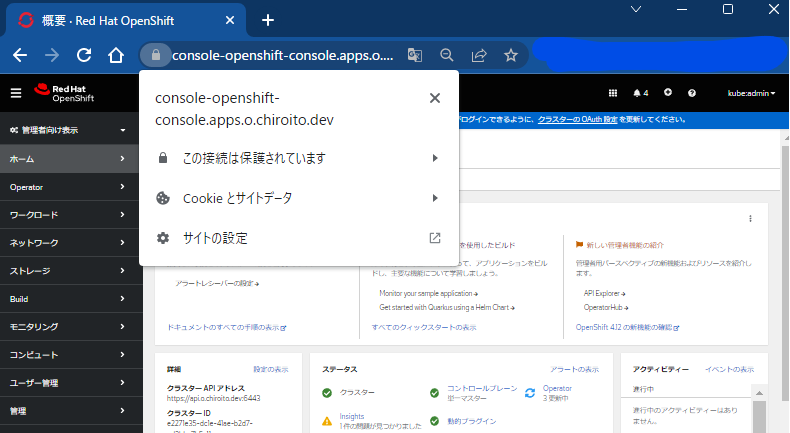
Task: Bookmark this page with the star icon
Action: pyautogui.click(x=511, y=55)
